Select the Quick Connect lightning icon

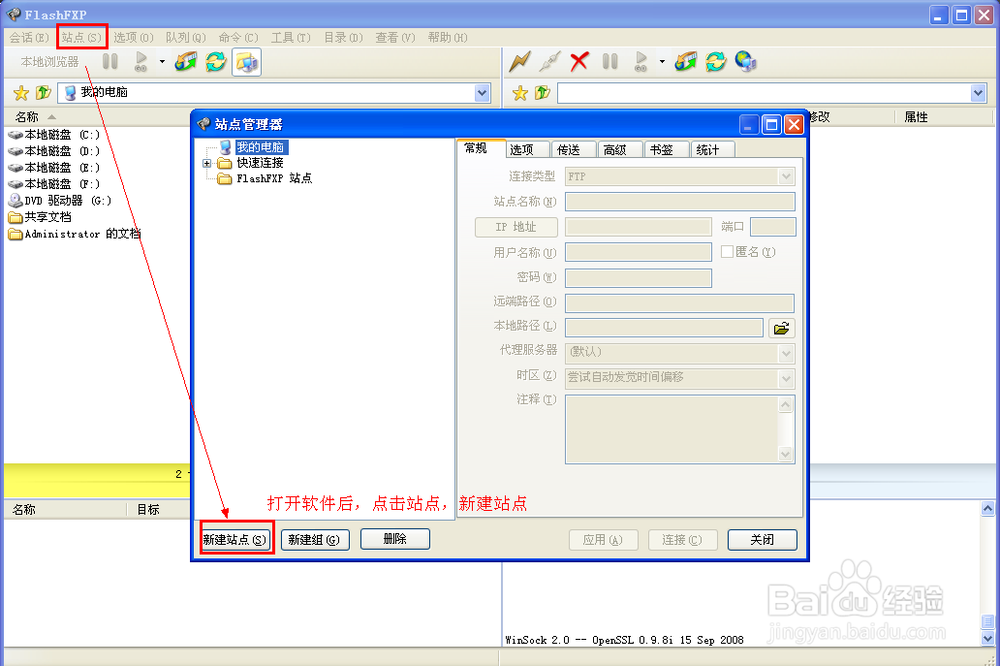click(520, 61)
